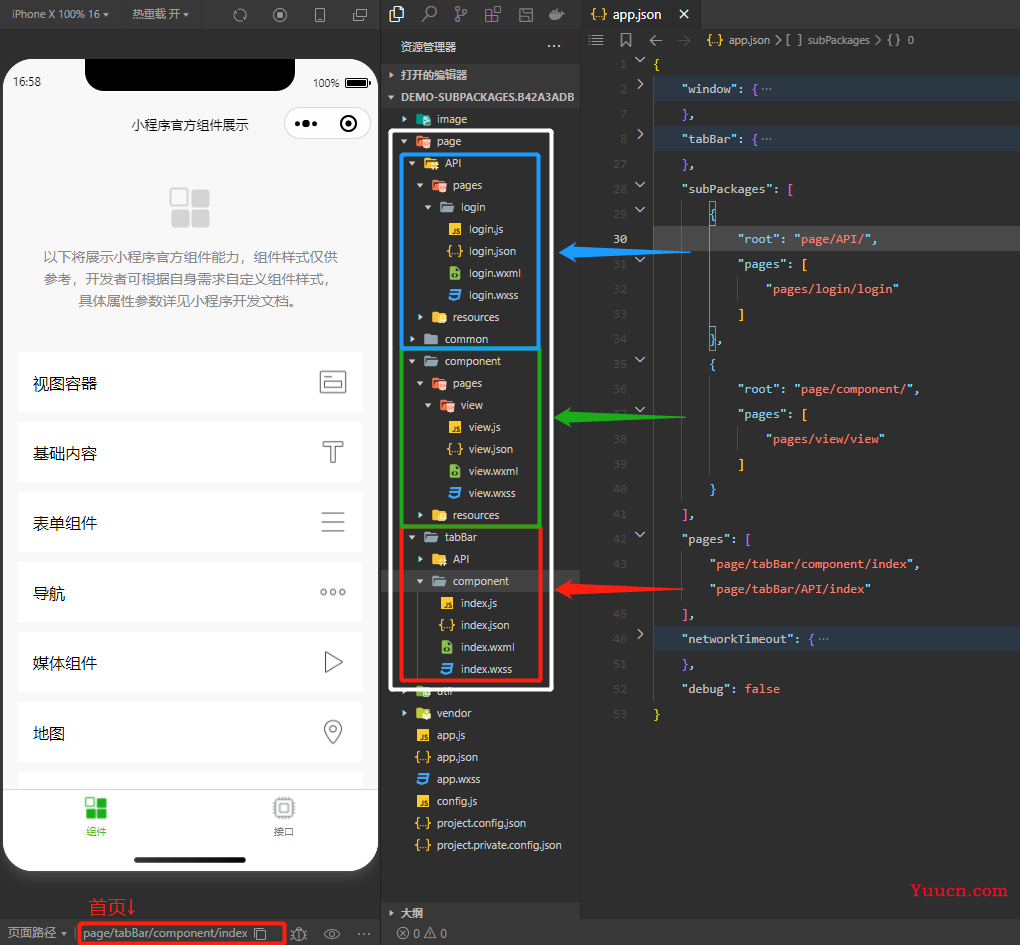Click the debug bug icon in status bar
This screenshot has width=1020, height=945.
299,934
